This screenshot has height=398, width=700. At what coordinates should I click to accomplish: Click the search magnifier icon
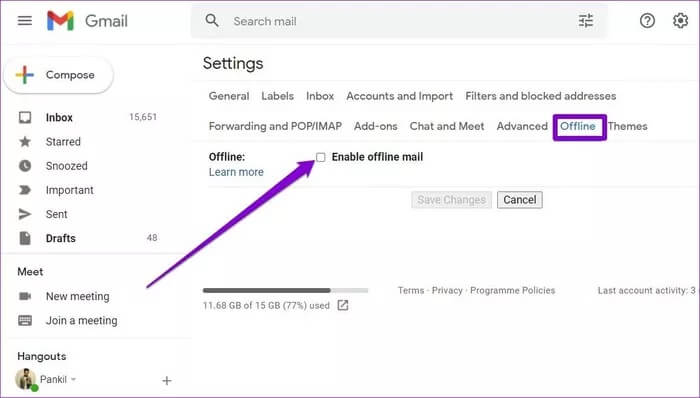pyautogui.click(x=212, y=21)
